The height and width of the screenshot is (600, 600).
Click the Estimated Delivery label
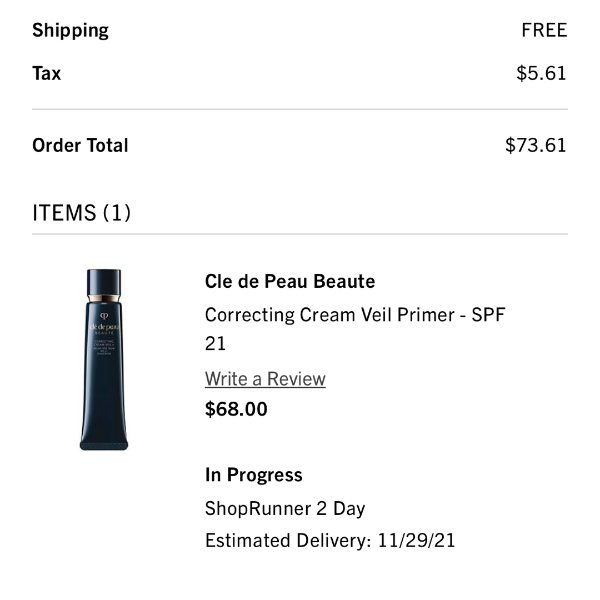click(x=288, y=541)
